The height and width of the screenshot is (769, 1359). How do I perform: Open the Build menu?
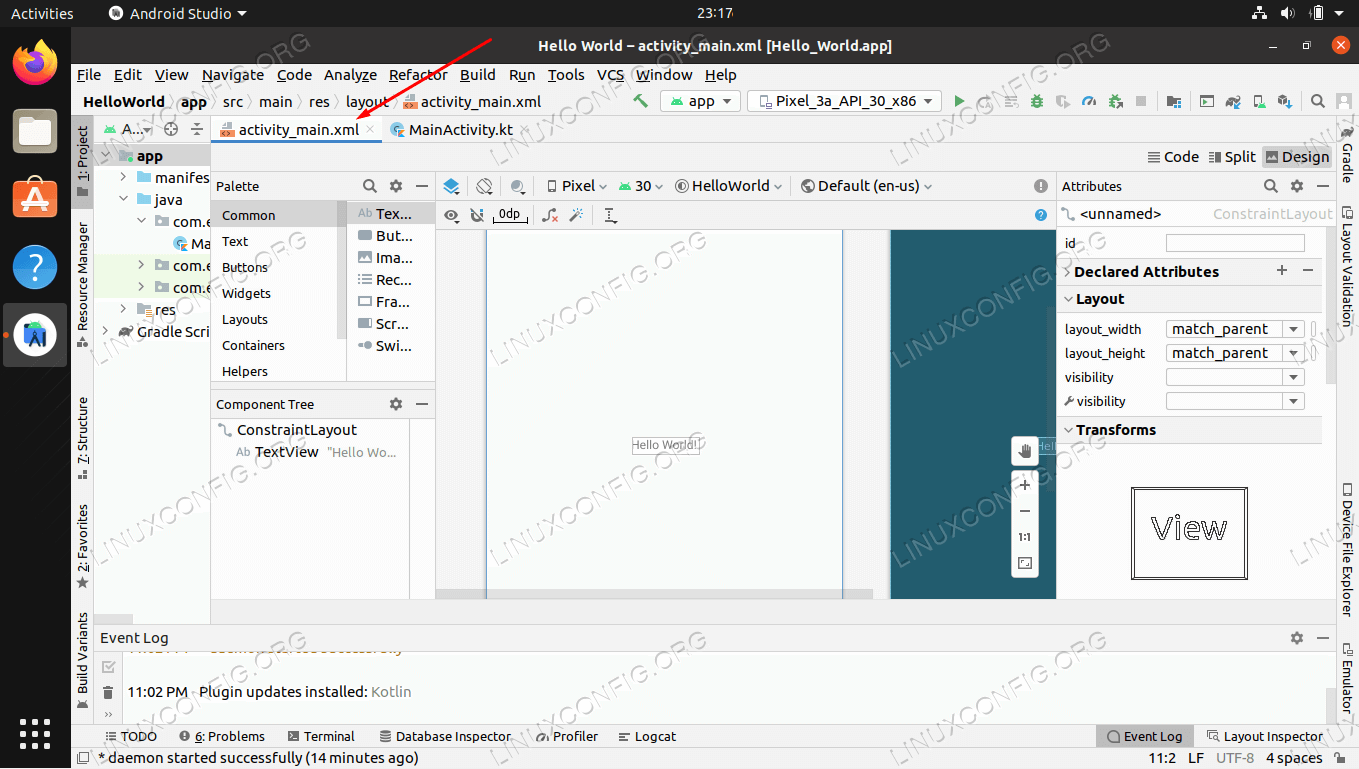478,75
